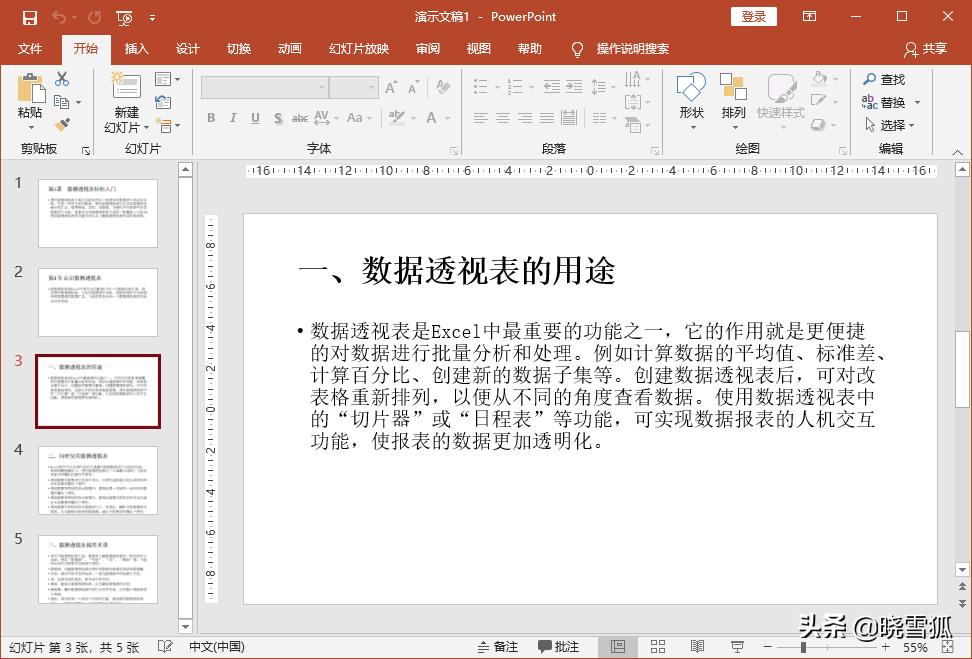This screenshot has height=659, width=972.
Task: Toggle underline formatting with the U button
Action: pyautogui.click(x=255, y=118)
